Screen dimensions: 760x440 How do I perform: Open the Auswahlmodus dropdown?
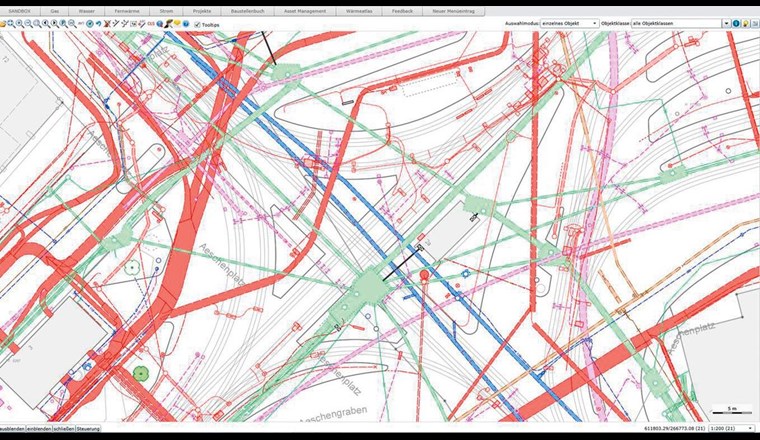[566, 22]
